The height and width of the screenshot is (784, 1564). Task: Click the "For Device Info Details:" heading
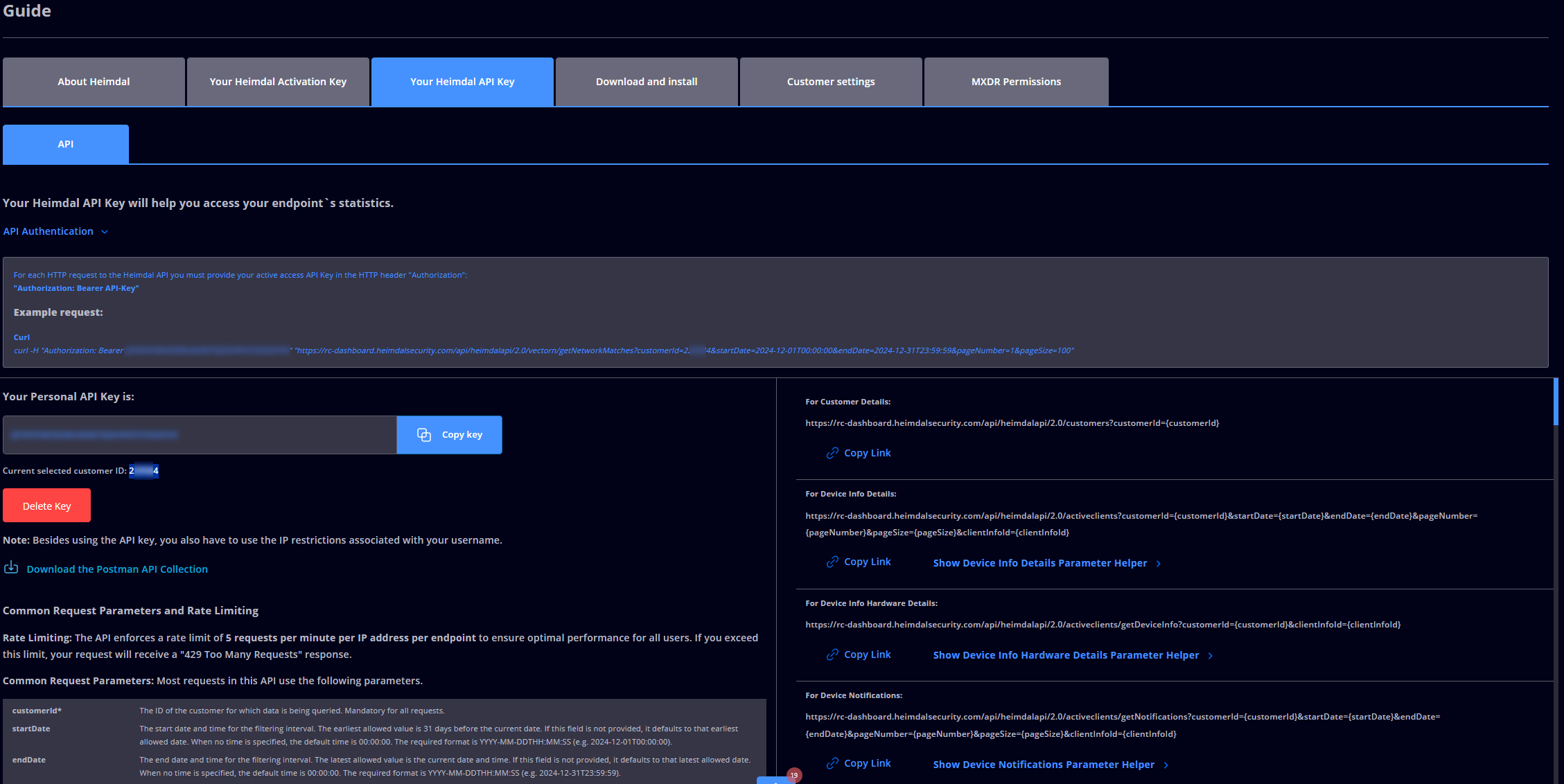850,494
